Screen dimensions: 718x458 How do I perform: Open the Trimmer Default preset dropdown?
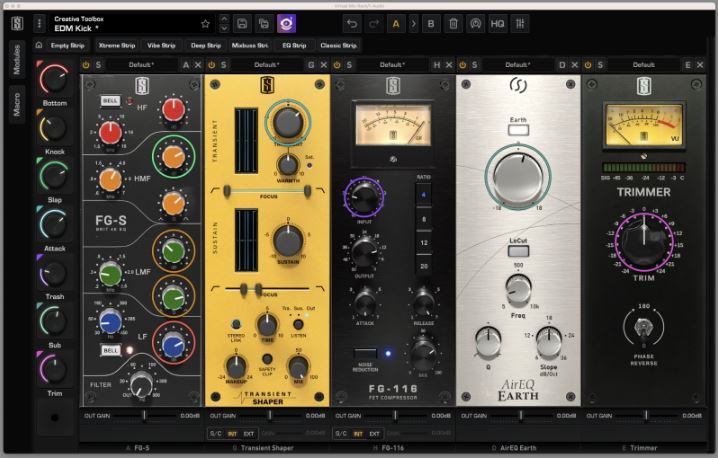point(643,65)
